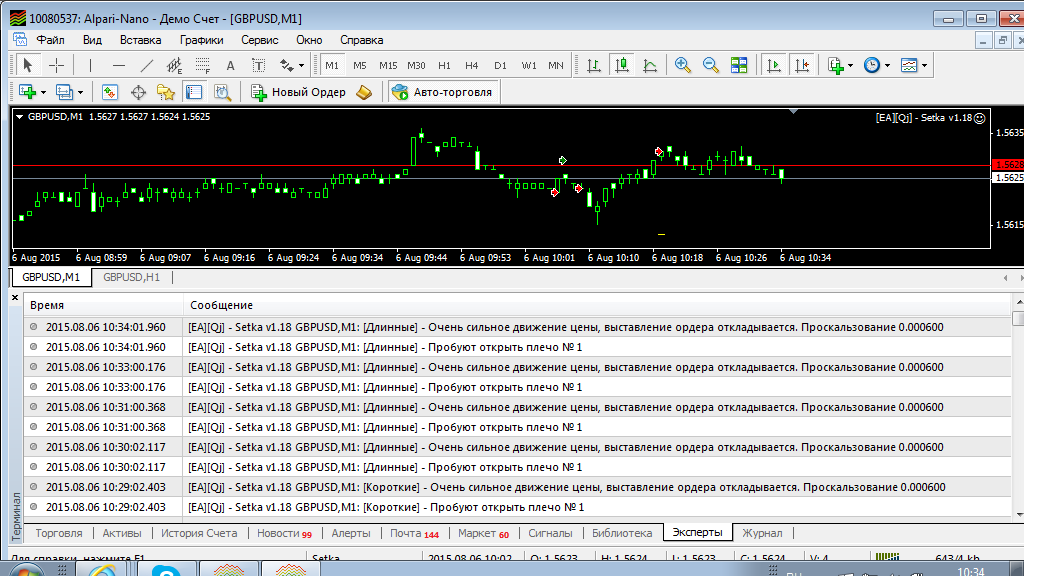Expand the Profiles dropdown arrow
The height and width of the screenshot is (576, 1040).
tap(80, 92)
